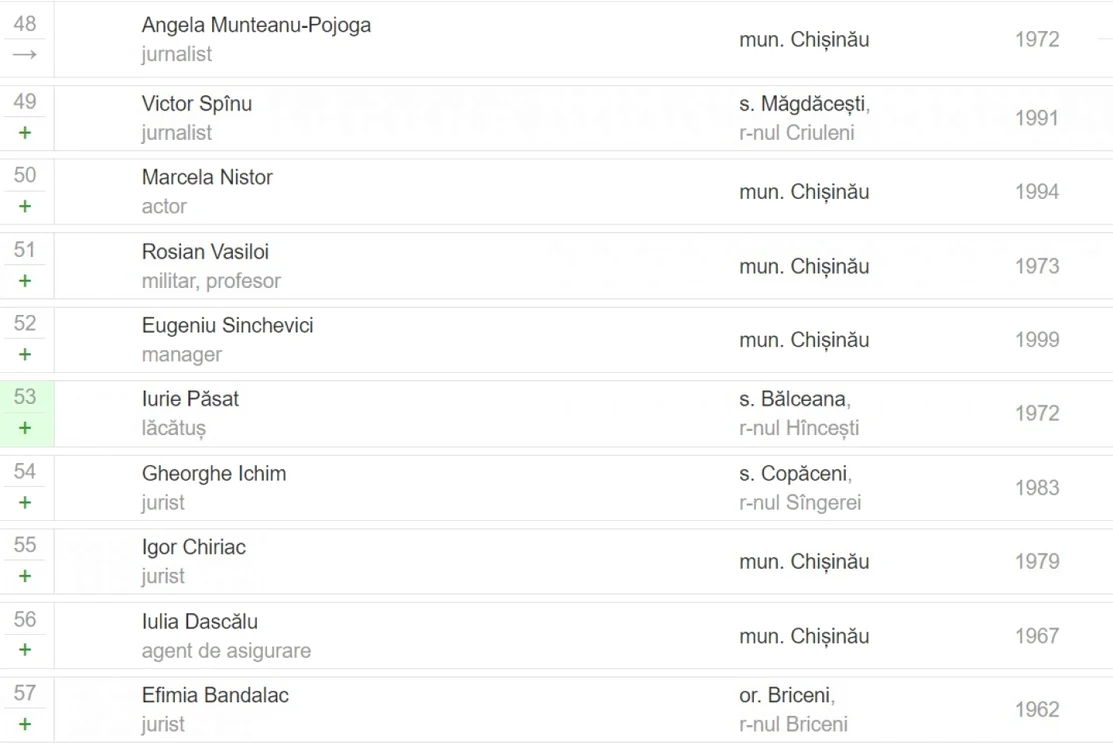
Task: Click the plus icon under number 57
Action: (x=25, y=724)
